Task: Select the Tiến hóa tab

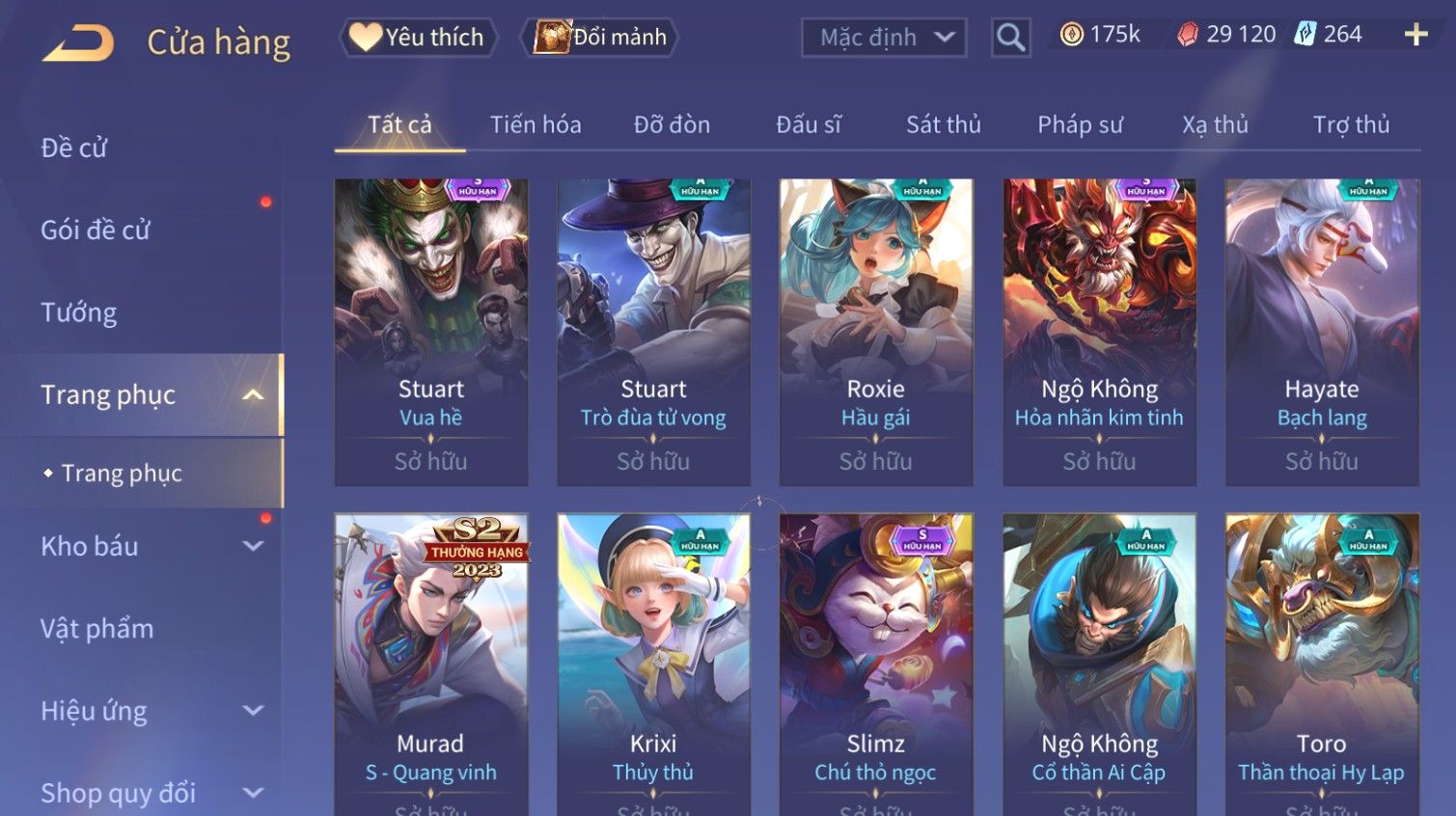Action: [536, 124]
